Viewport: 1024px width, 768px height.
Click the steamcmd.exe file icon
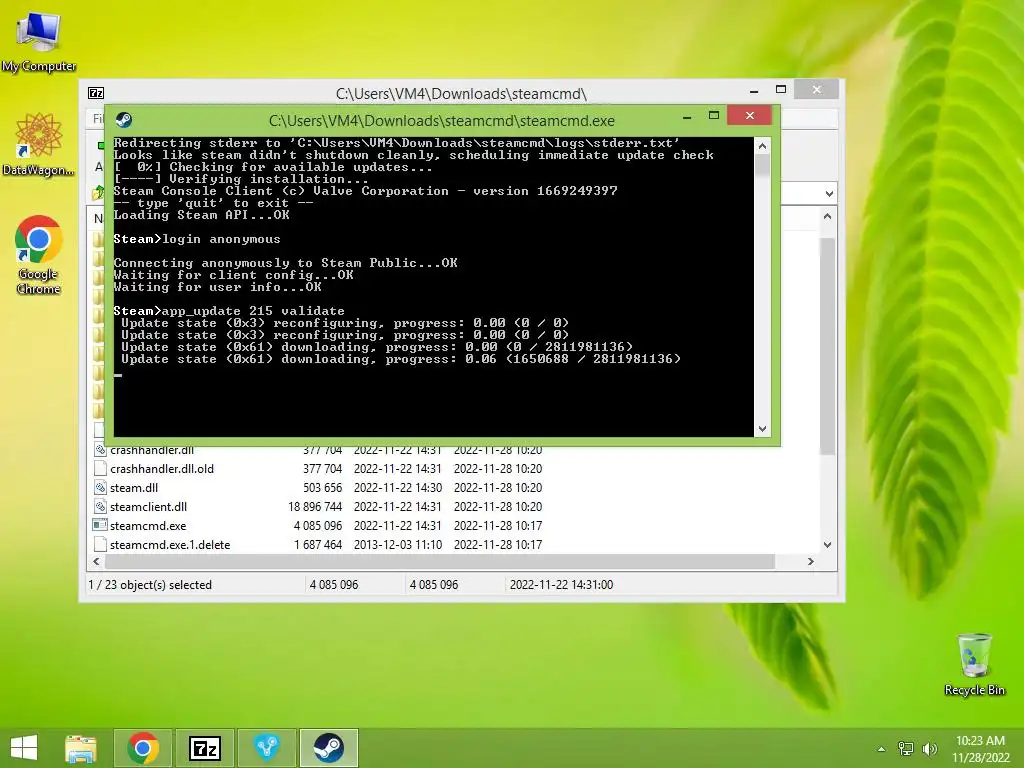click(100, 525)
